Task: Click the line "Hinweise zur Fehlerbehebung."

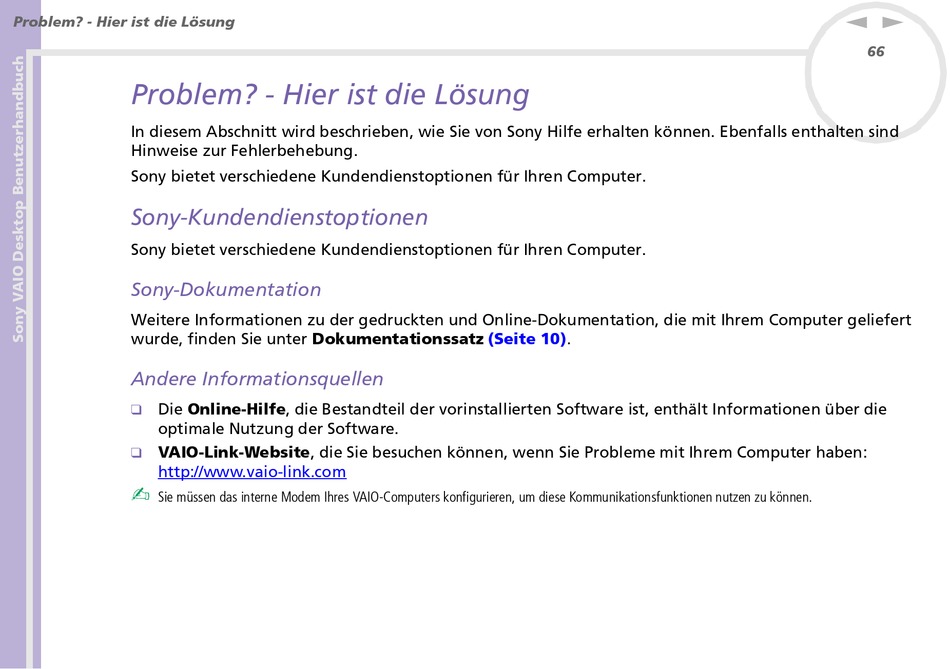Action: (245, 150)
